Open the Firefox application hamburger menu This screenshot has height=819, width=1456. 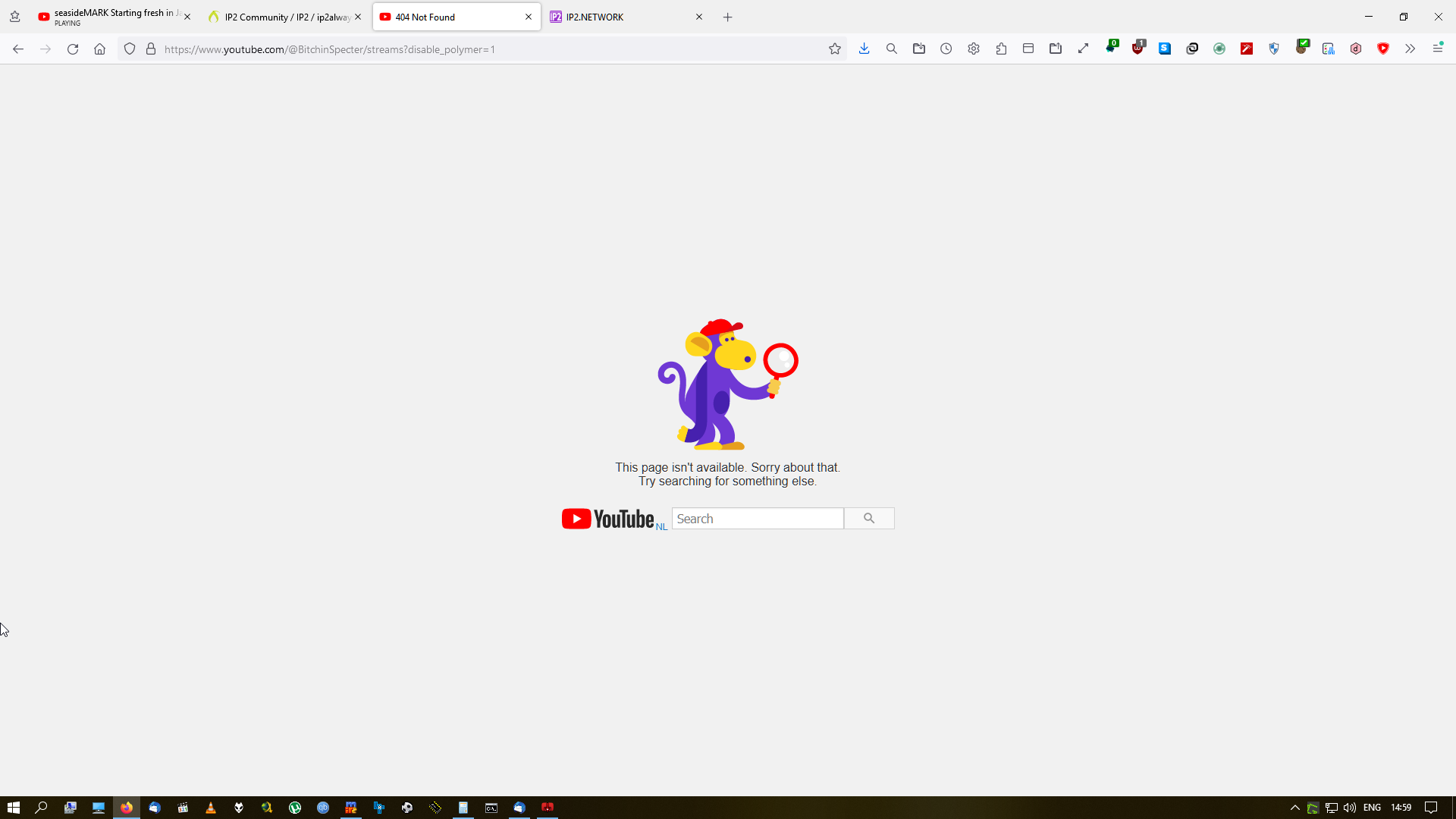click(1438, 49)
